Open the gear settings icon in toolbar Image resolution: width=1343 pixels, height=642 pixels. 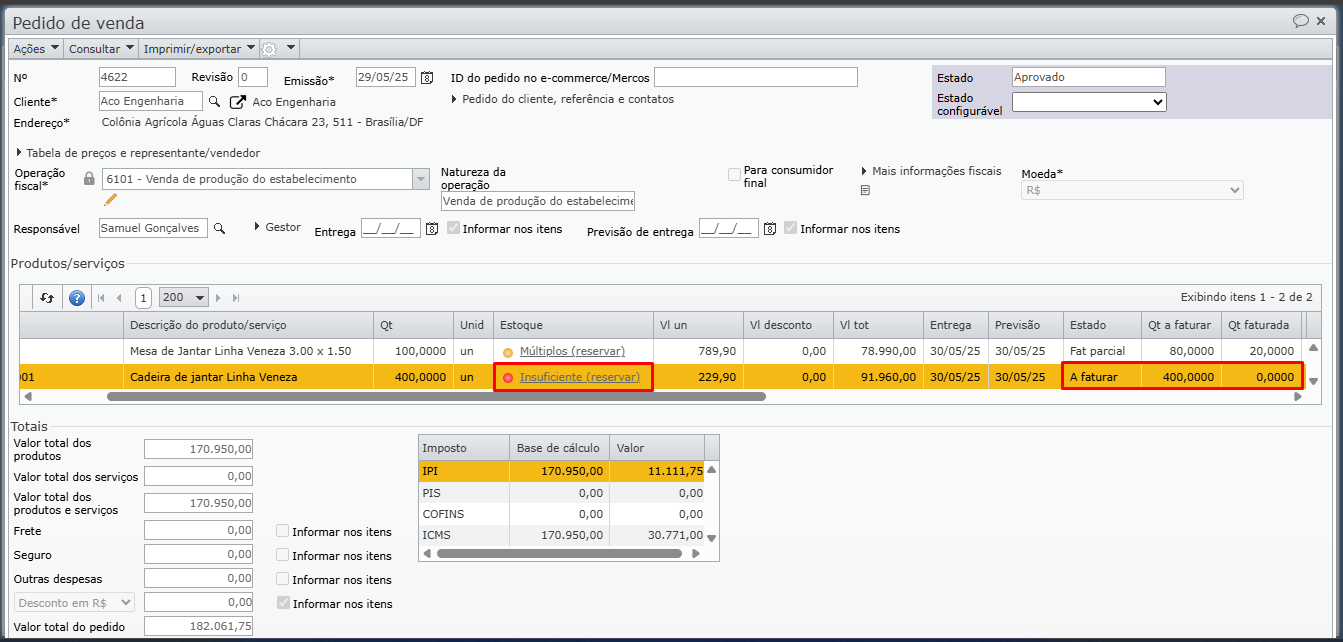point(268,49)
